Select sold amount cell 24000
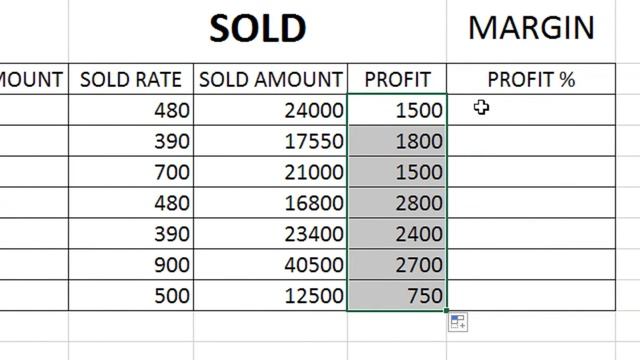 (x=271, y=110)
